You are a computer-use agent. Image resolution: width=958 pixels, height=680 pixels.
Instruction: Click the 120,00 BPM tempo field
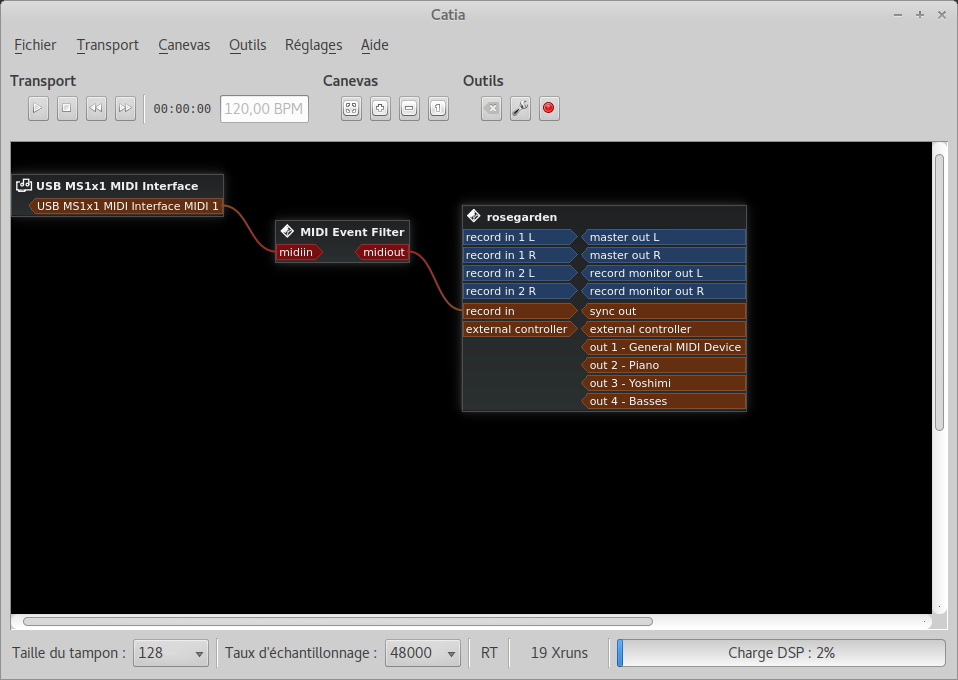point(264,109)
